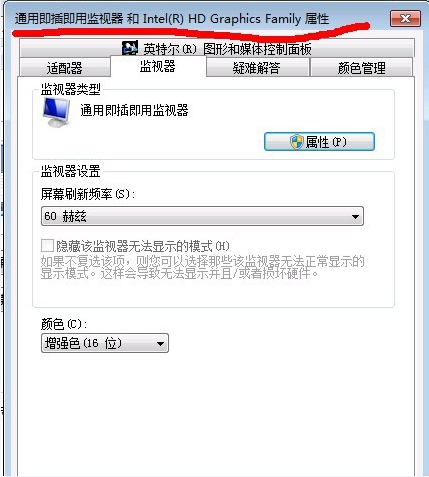The image size is (429, 477).
Task: Click the 60 赫兹 combo box value
Action: pyautogui.click(x=65, y=216)
